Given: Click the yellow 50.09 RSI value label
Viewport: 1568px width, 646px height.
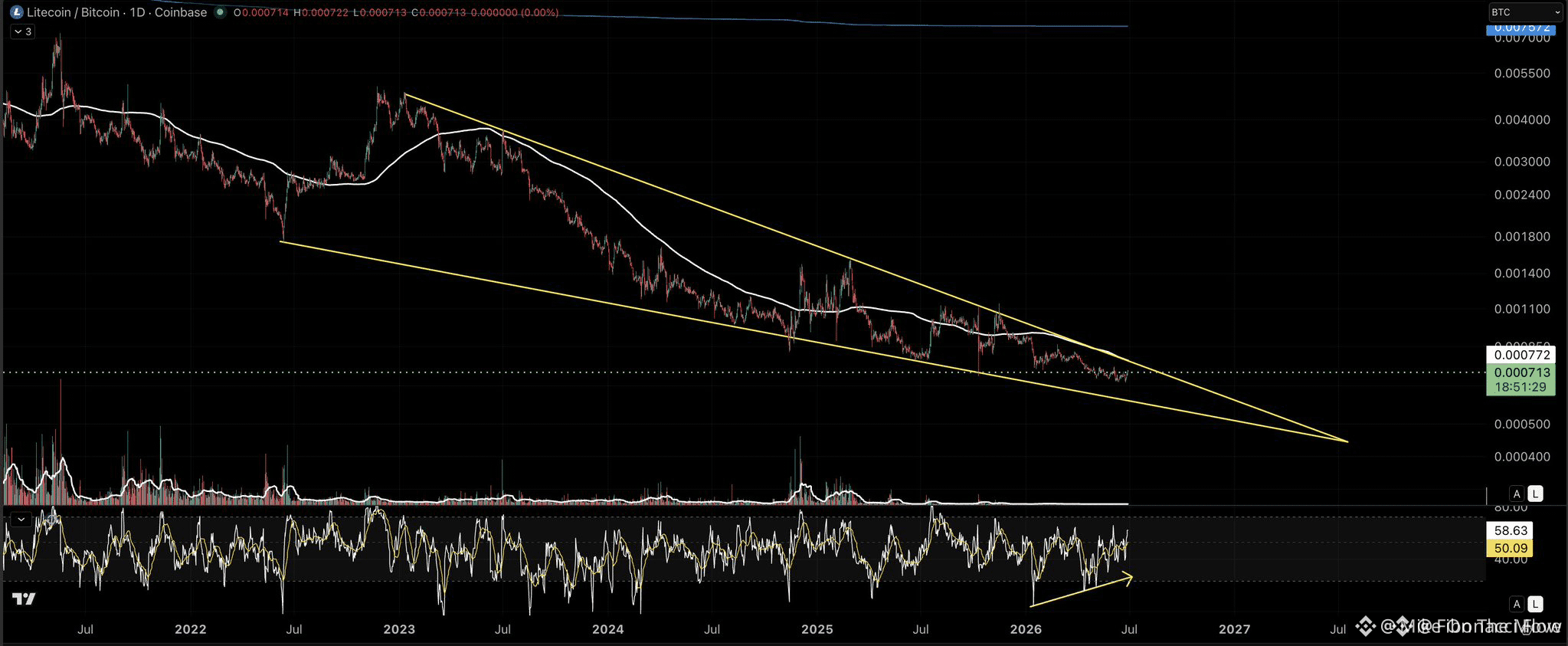Looking at the screenshot, I should (1509, 548).
